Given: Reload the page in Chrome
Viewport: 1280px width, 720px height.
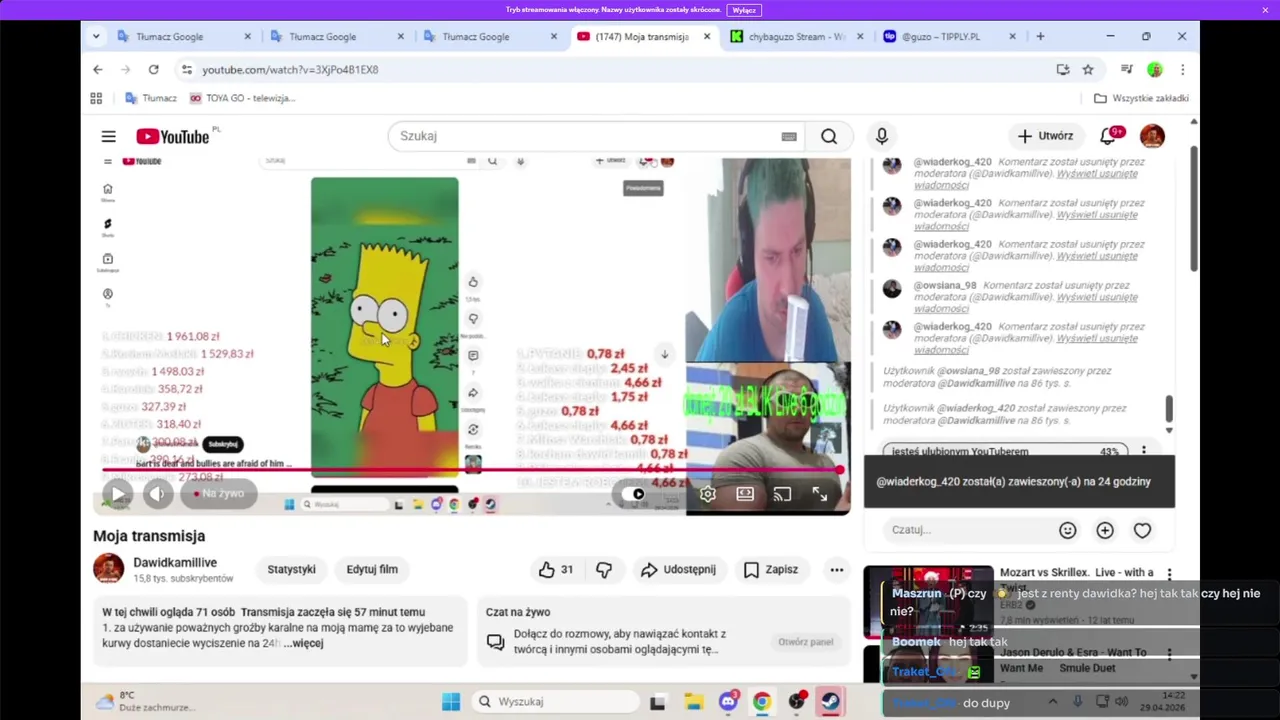Looking at the screenshot, I should click(x=153, y=69).
